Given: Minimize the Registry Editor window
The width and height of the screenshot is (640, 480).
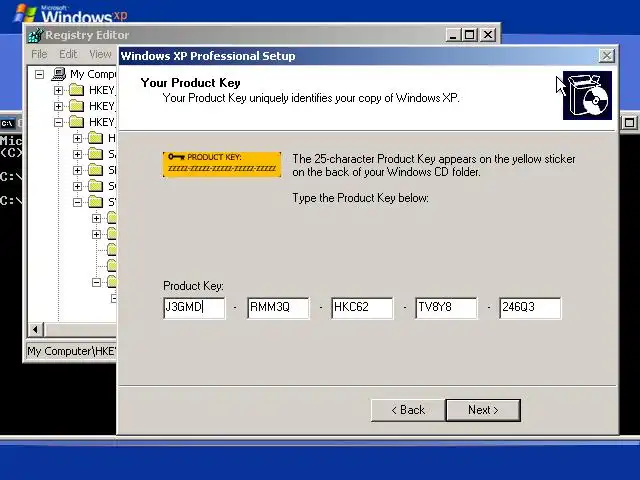Looking at the screenshot, I should click(453, 35).
